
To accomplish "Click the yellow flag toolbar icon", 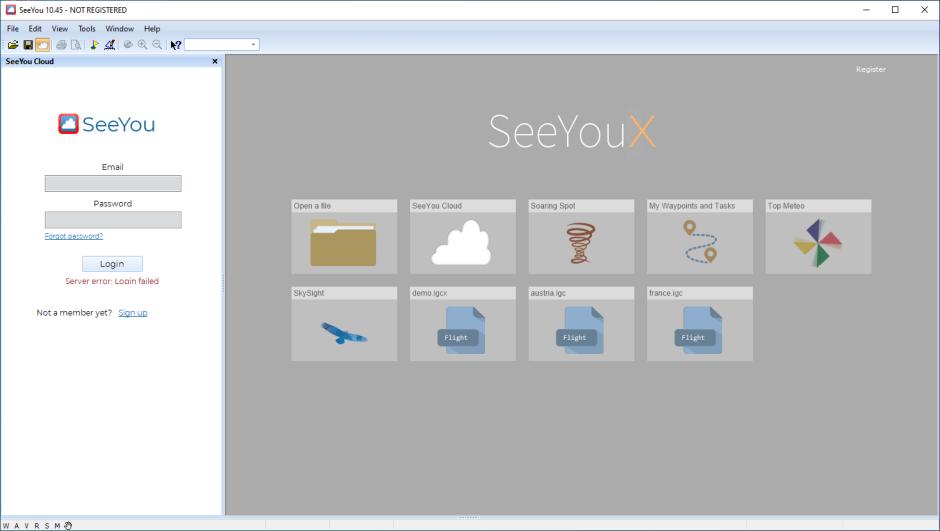I will tap(94, 45).
